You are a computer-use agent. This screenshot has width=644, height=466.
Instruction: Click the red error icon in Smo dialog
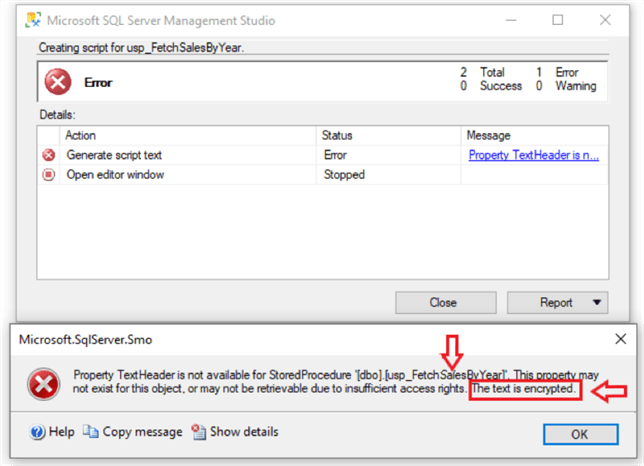(x=44, y=384)
